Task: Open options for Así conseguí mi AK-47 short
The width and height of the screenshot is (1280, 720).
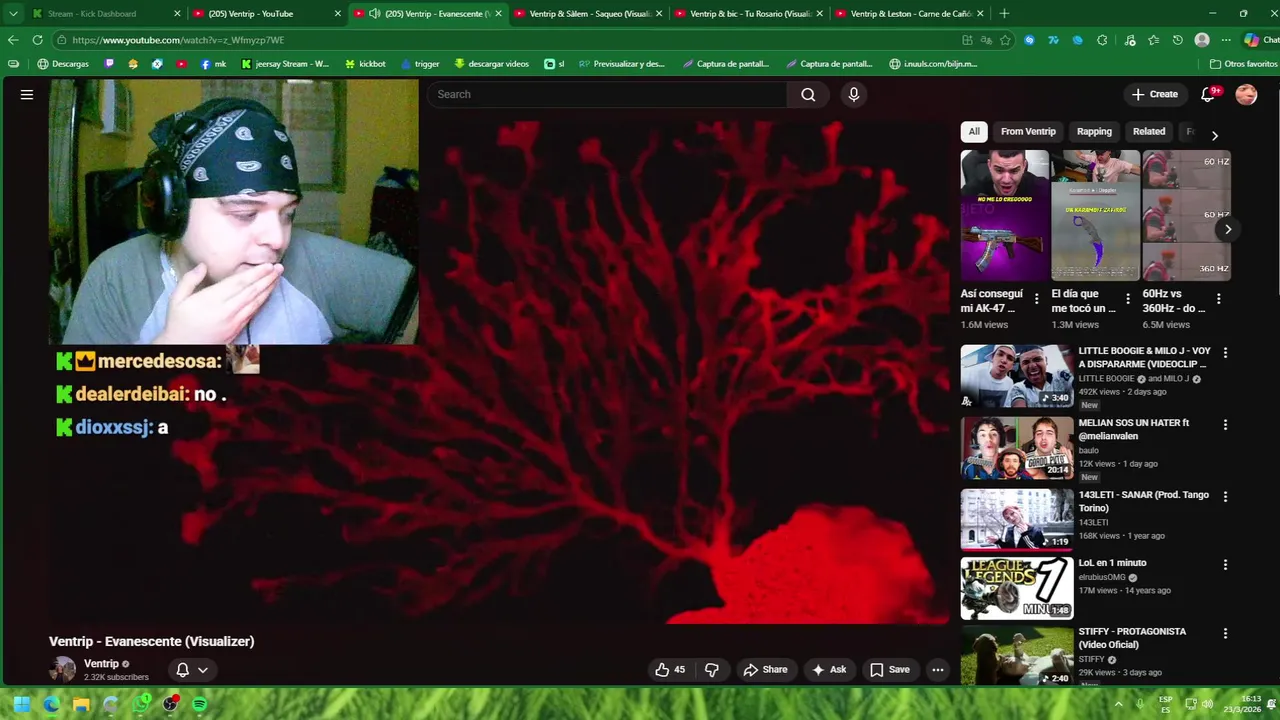Action: click(1036, 298)
